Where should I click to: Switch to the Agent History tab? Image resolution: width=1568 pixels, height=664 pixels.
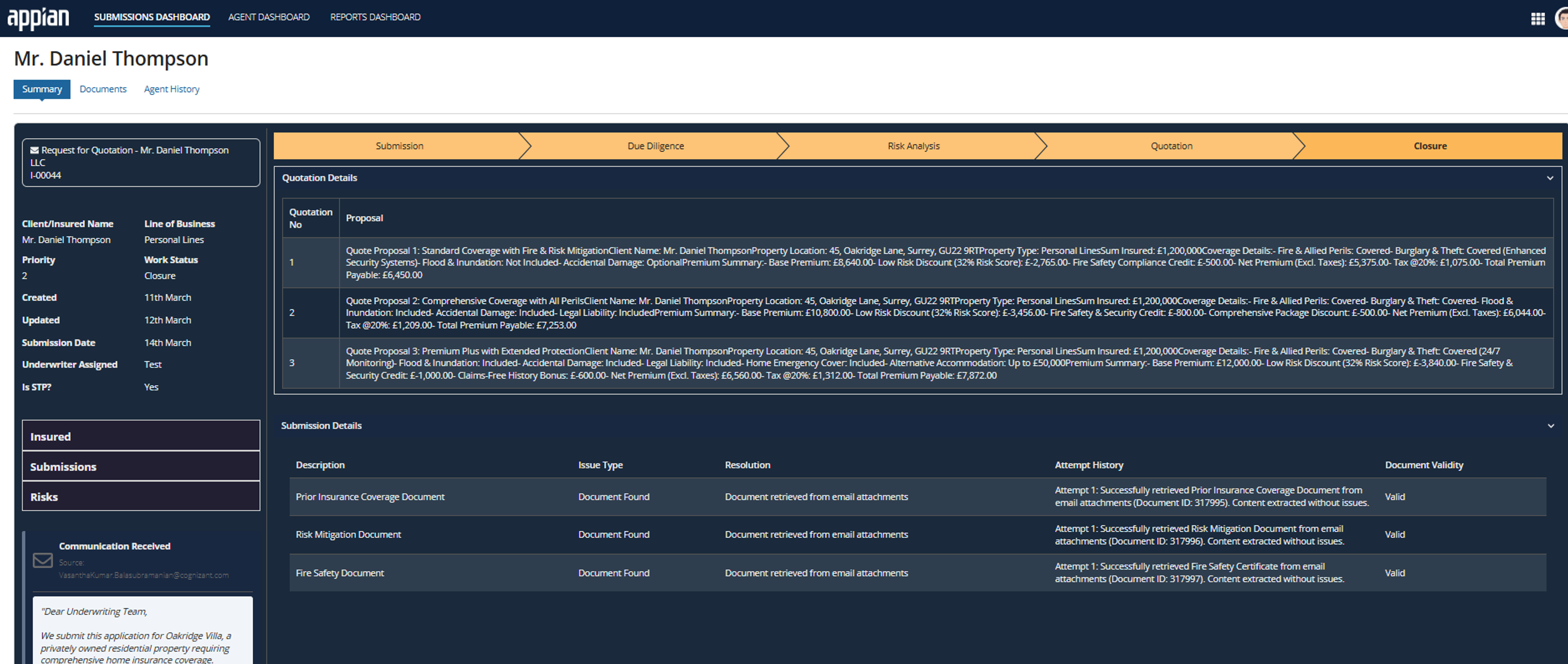171,89
